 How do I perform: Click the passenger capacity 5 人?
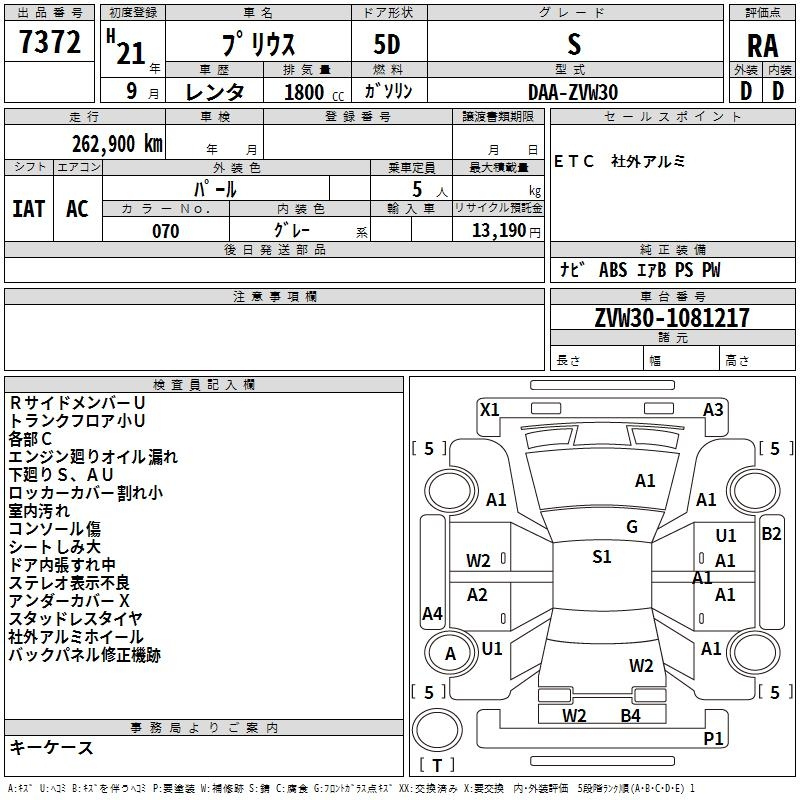pyautogui.click(x=430, y=190)
